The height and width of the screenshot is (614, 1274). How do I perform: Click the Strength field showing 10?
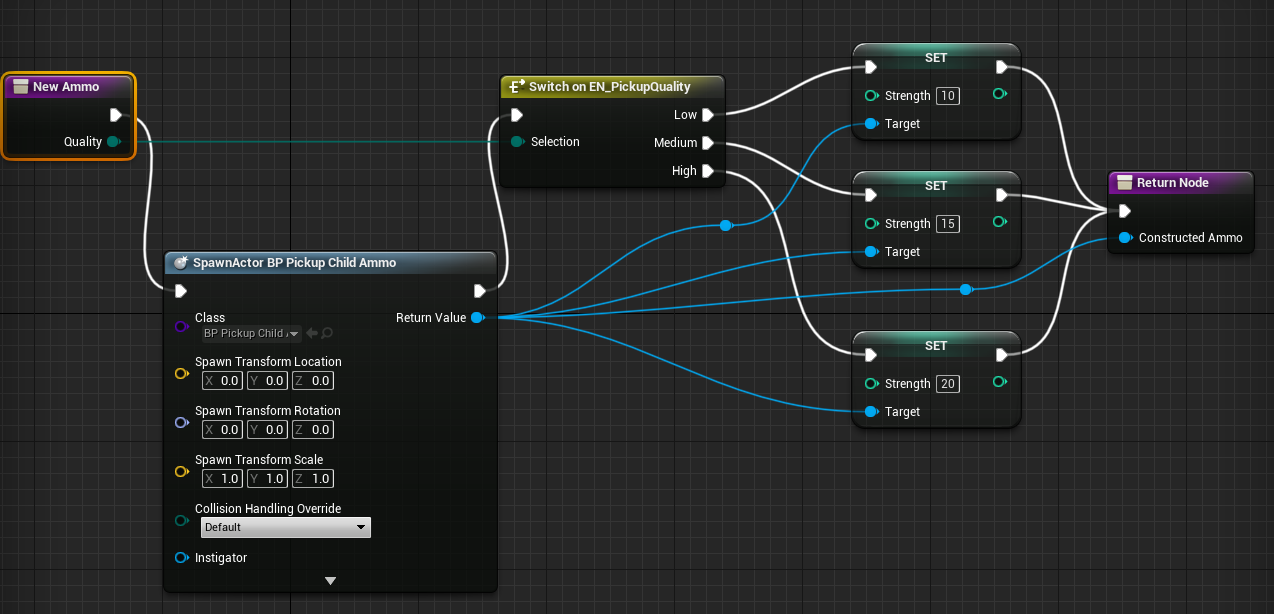pyautogui.click(x=947, y=96)
